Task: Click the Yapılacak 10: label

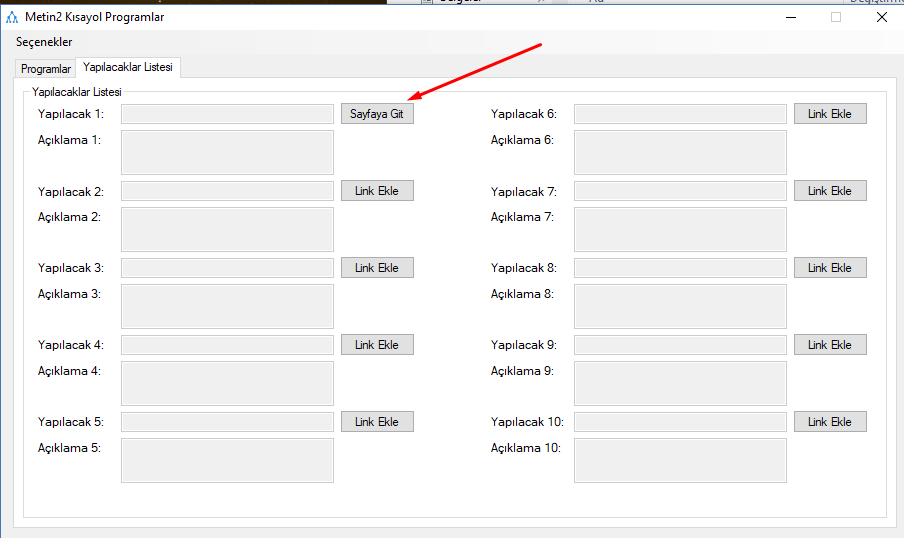Action: [x=528, y=422]
